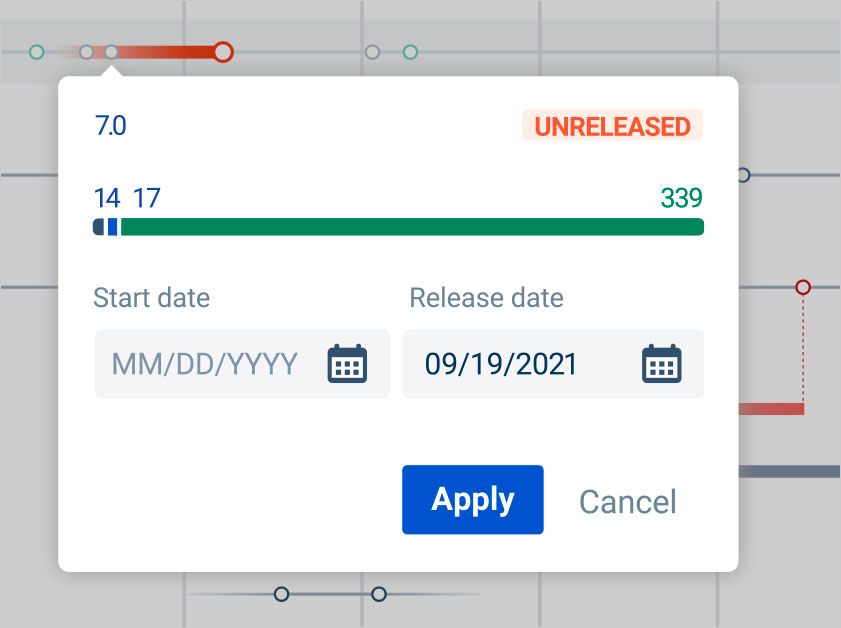Select the red milestone circle on the right edge
This screenshot has height=628, width=841.
click(804, 287)
